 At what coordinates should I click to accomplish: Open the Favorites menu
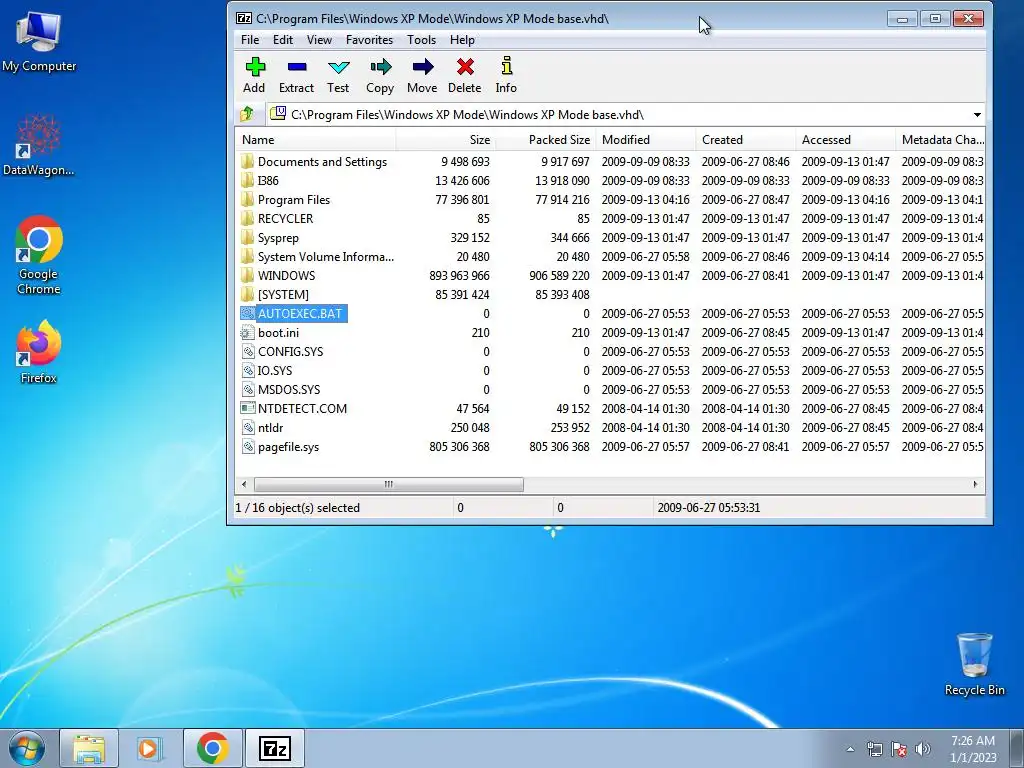(370, 40)
